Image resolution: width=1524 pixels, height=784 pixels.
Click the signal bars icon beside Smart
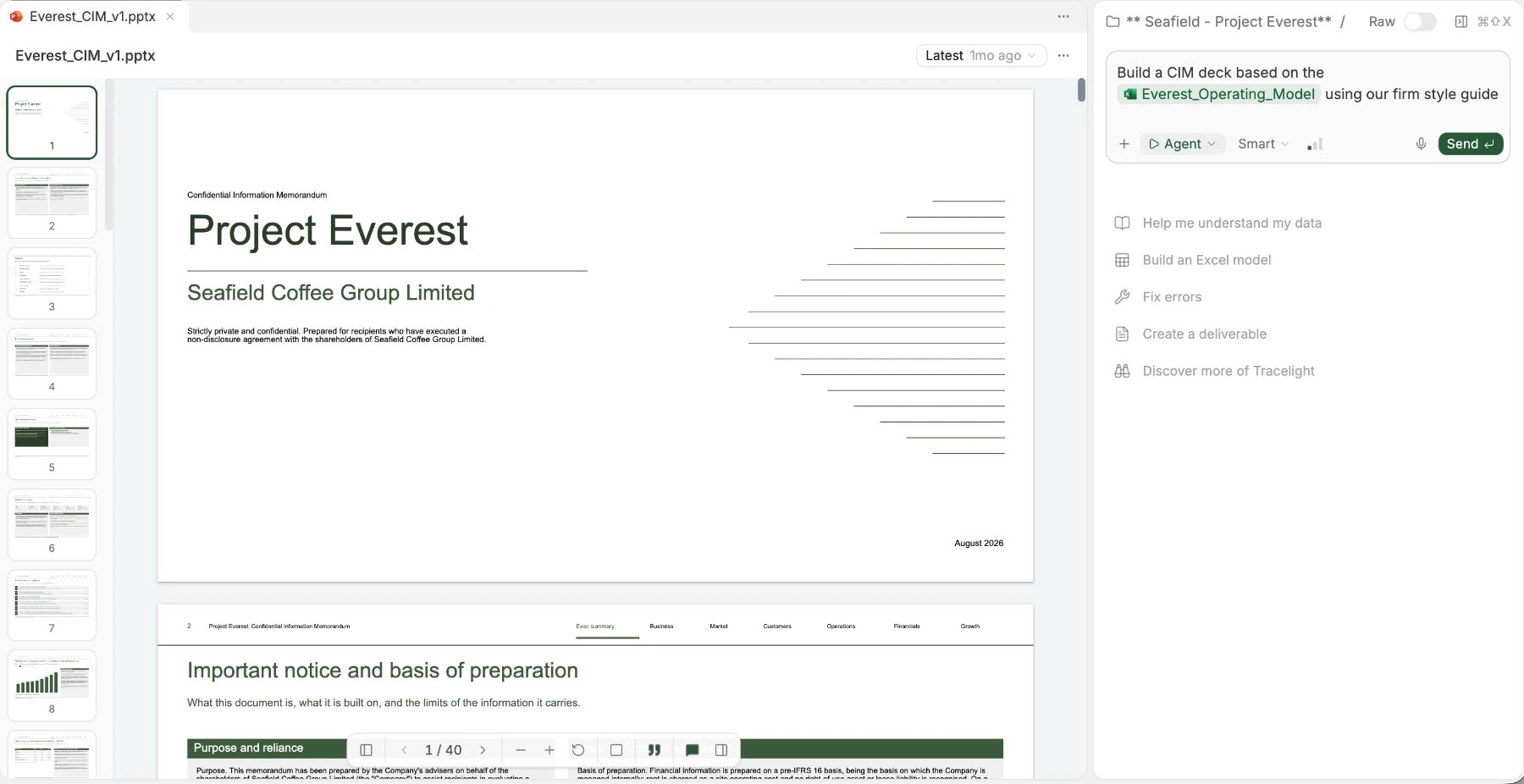pyautogui.click(x=1315, y=144)
